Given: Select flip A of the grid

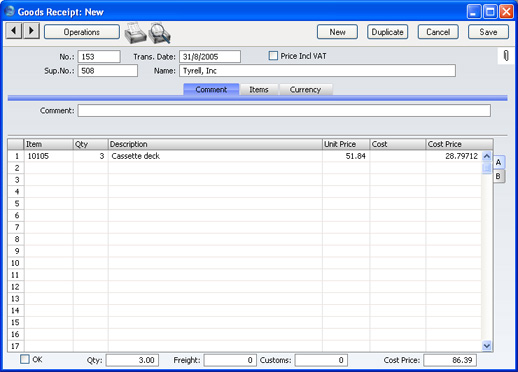Looking at the screenshot, I should coord(499,162).
